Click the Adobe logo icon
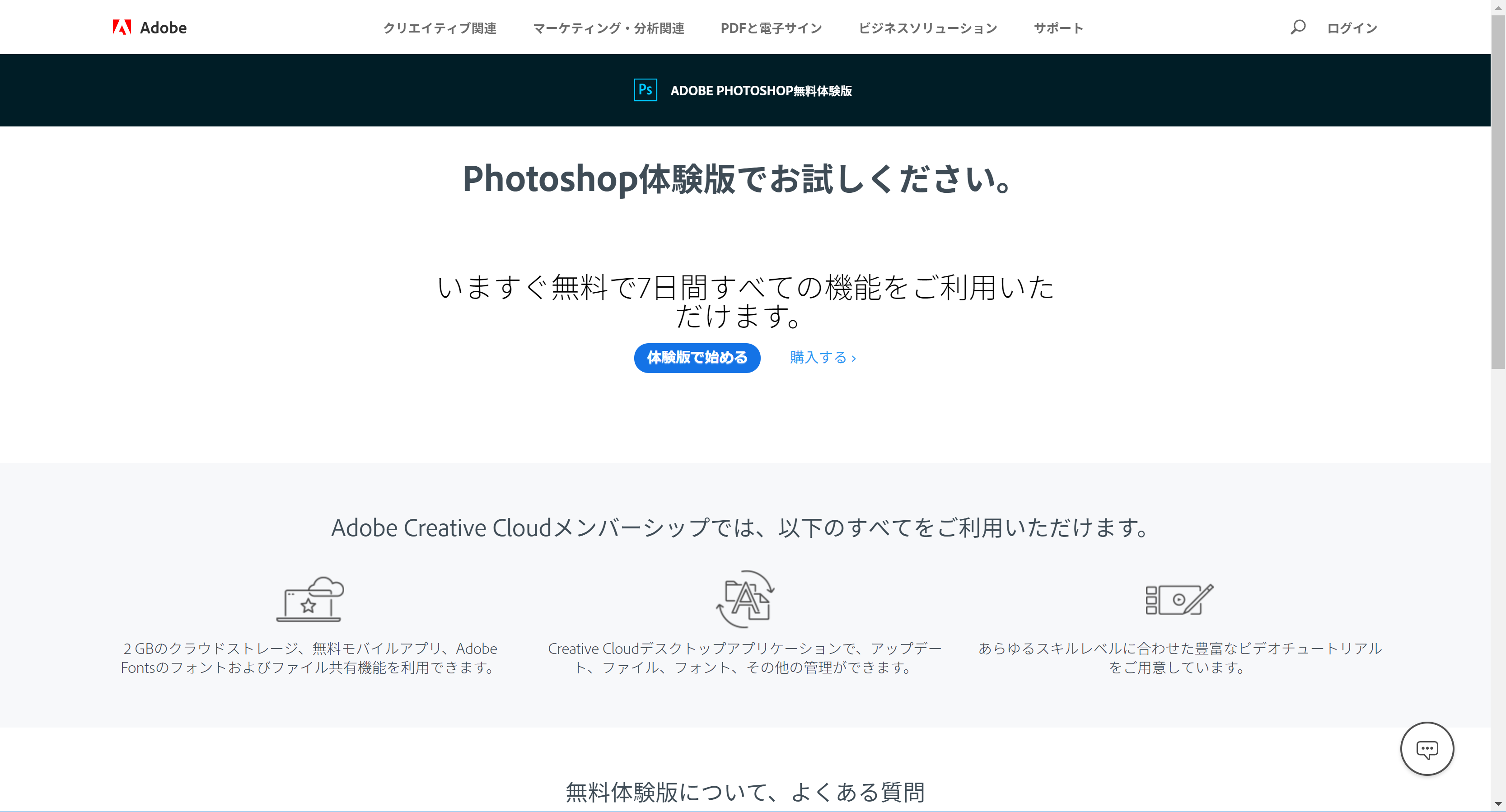 122,28
